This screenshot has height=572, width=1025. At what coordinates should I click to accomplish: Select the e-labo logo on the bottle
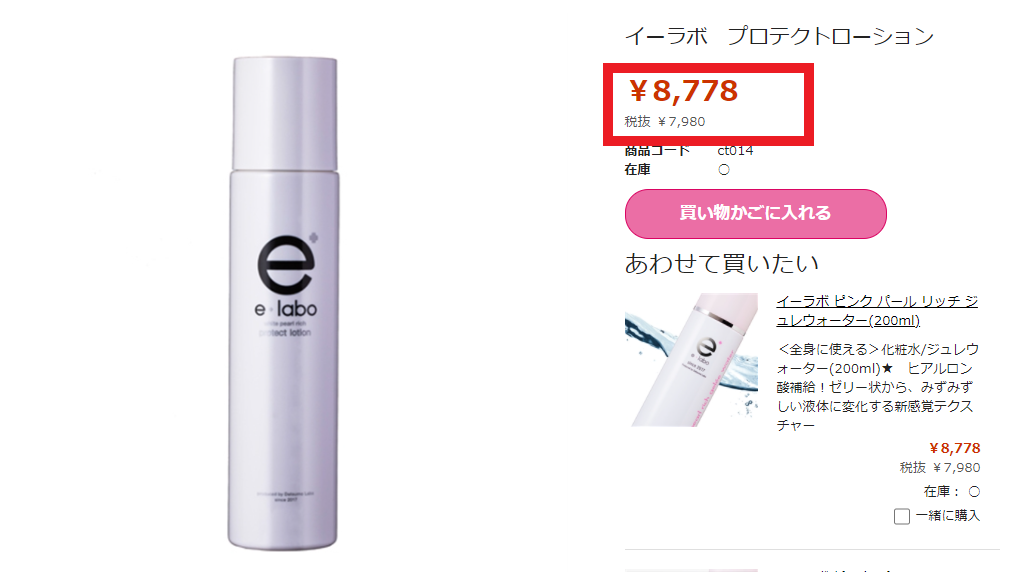coord(286,275)
